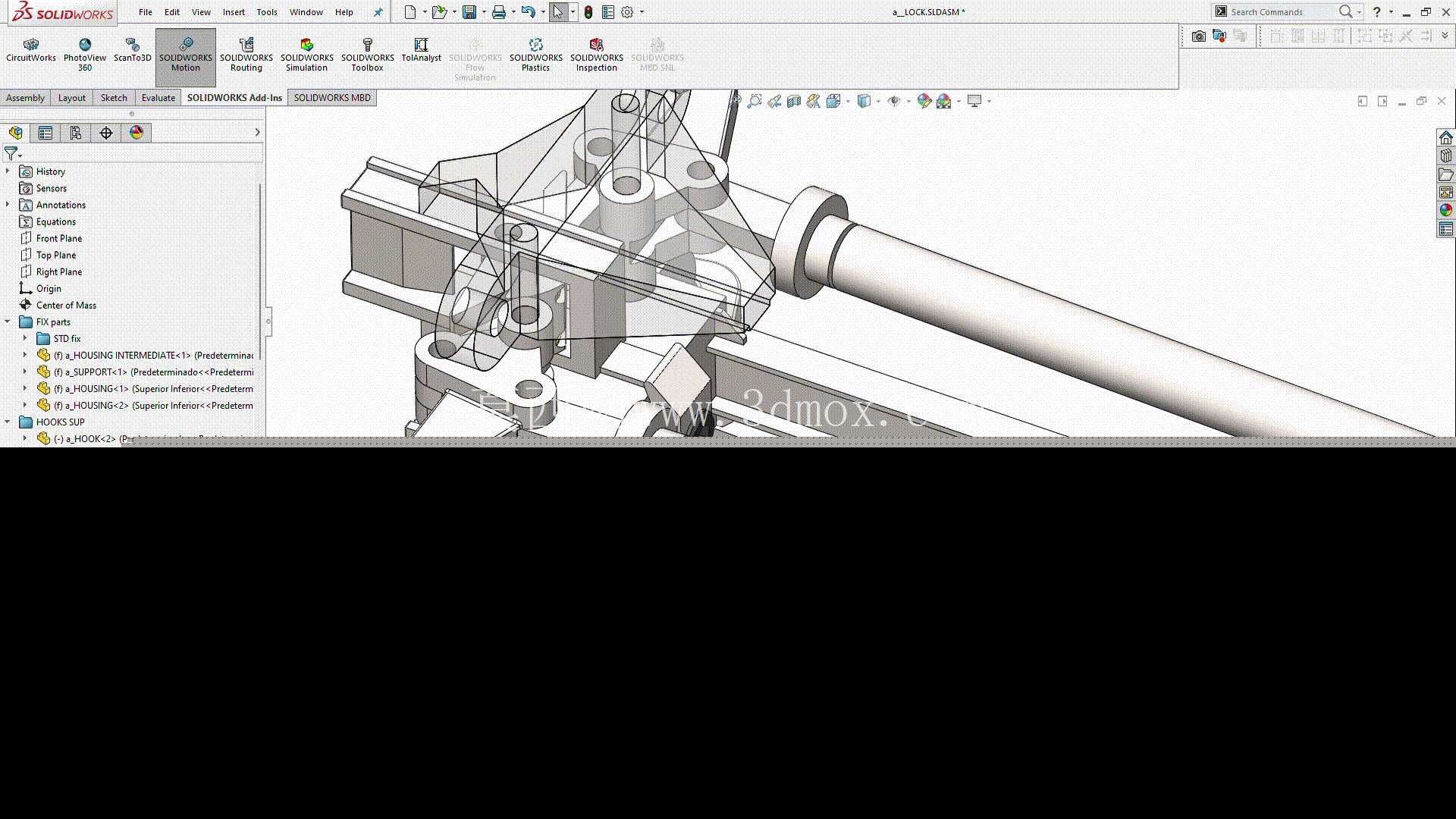The width and height of the screenshot is (1456, 819).
Task: Toggle SOLIDWORKS Plastics add-in
Action: tap(536, 55)
